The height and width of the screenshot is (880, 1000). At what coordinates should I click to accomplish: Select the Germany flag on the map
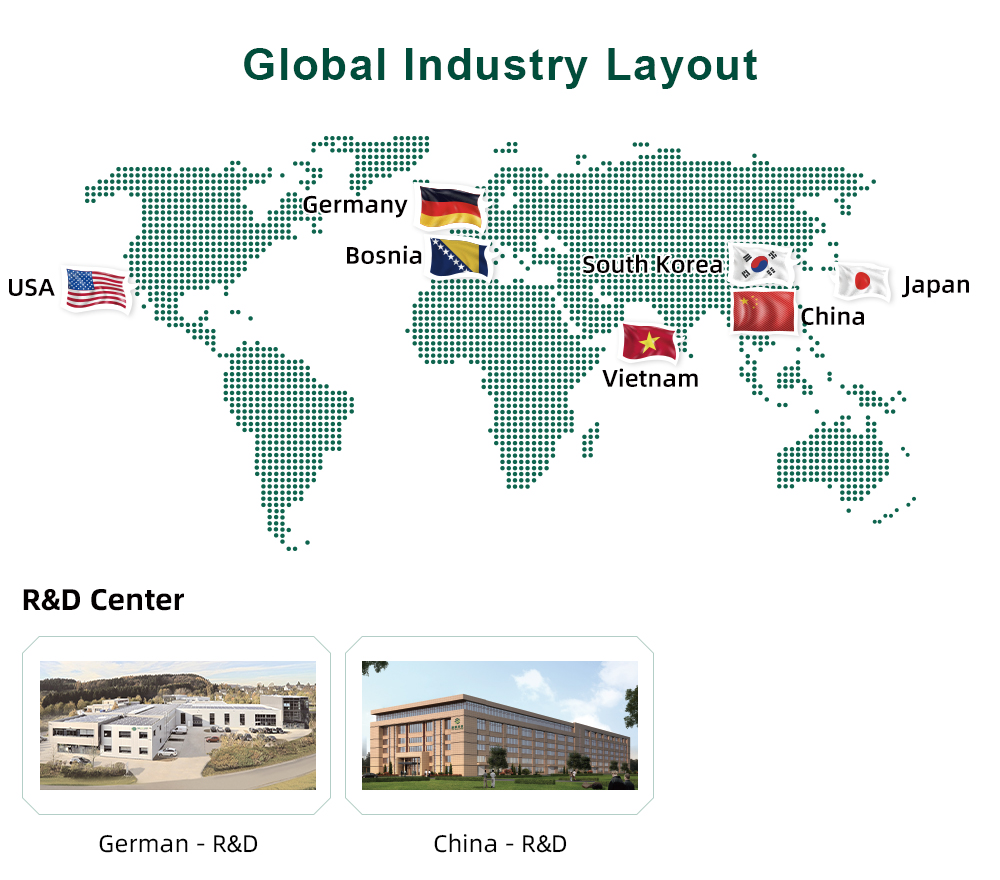pyautogui.click(x=450, y=206)
